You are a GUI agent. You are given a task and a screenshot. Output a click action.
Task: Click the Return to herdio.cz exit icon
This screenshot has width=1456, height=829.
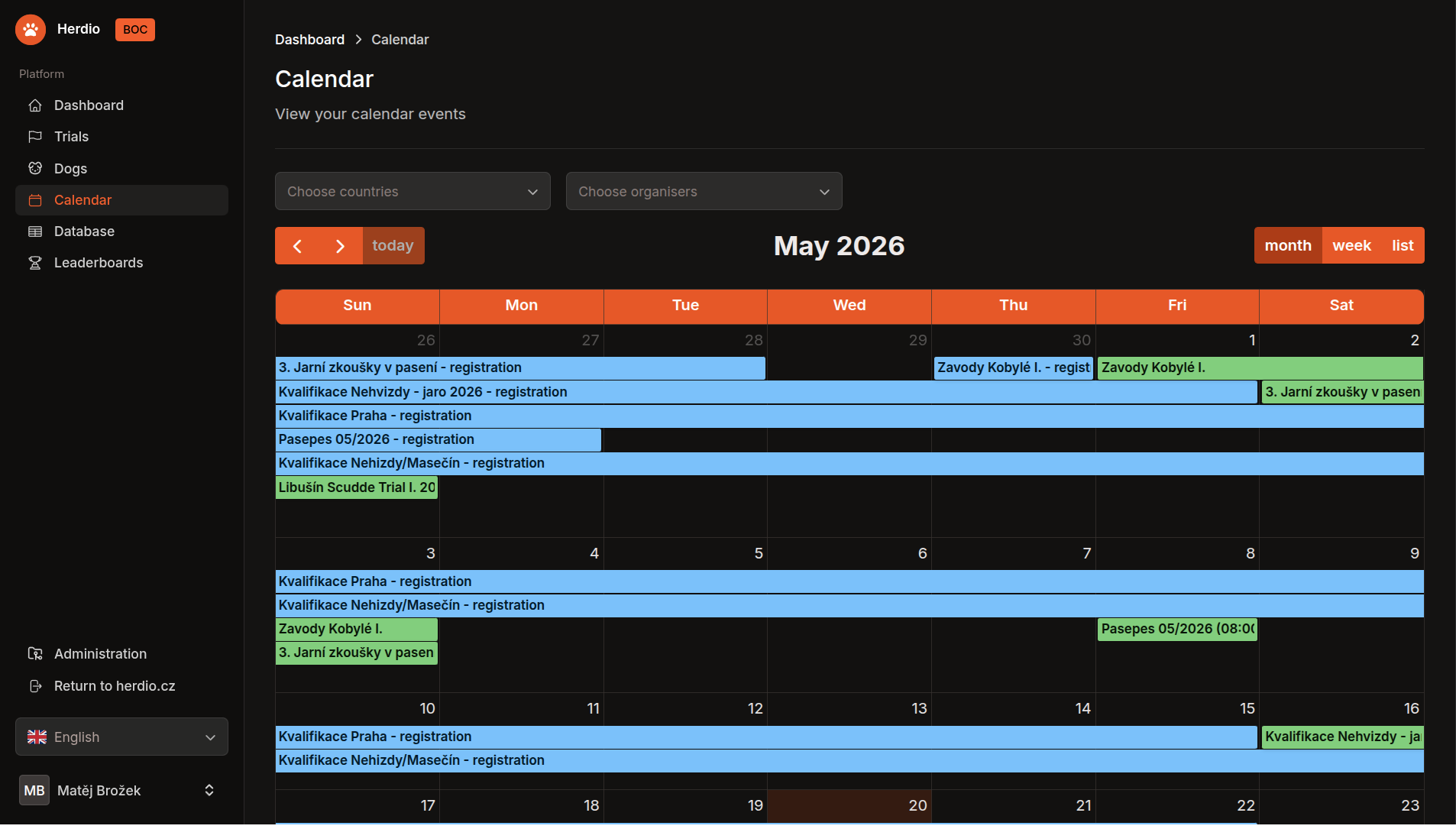pos(35,686)
